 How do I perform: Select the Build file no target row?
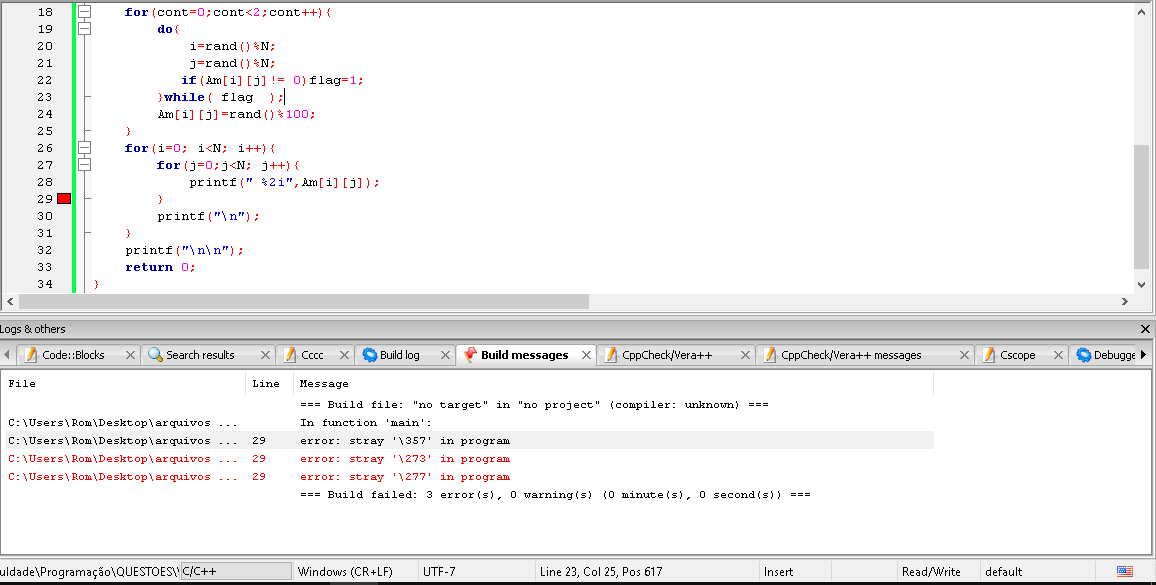tap(470, 404)
